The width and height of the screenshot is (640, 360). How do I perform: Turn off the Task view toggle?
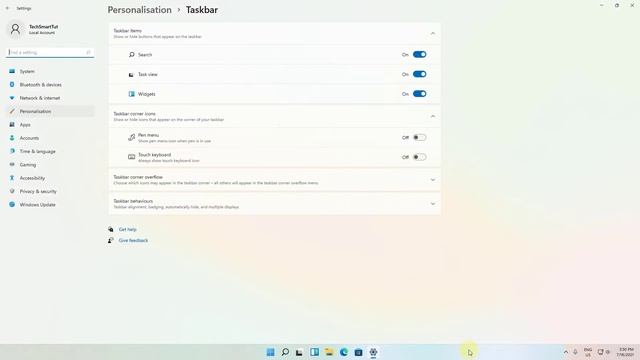tap(419, 74)
